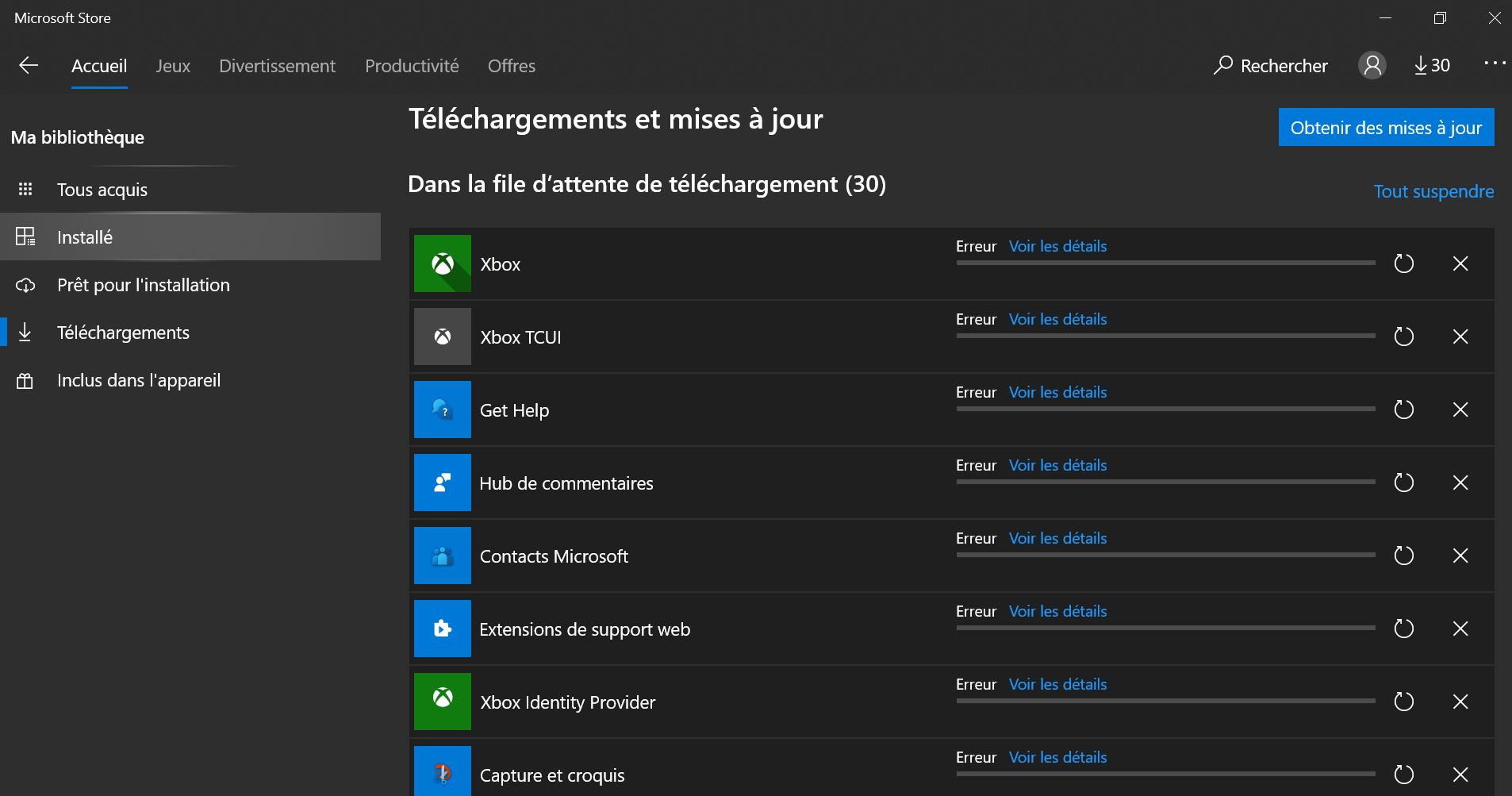Click Contacts Microsoft download progress bar
This screenshot has width=1512, height=796.
pos(1165,555)
